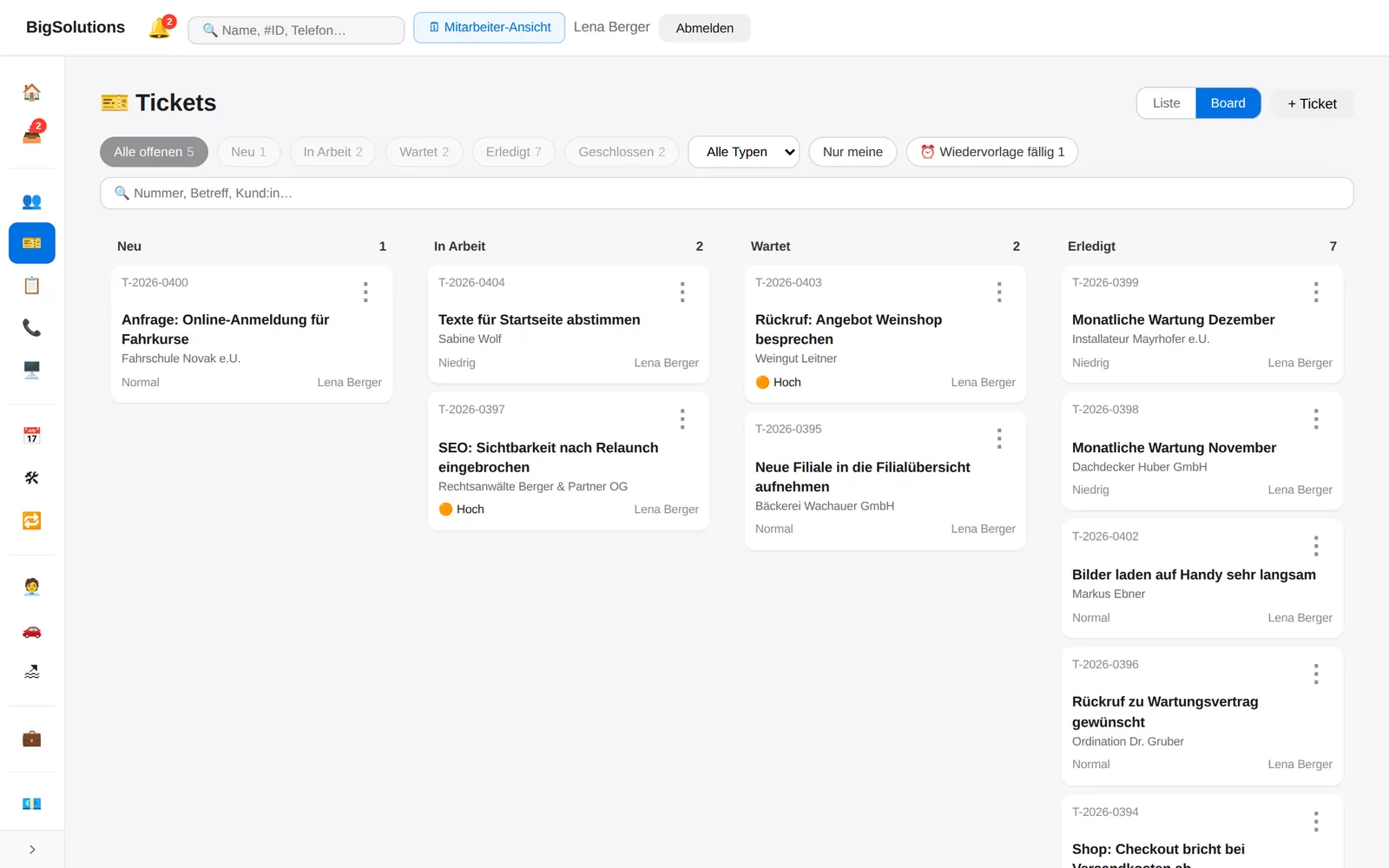This screenshot has height=868, width=1389.
Task: Open the orange repeat arrows icon
Action: click(x=32, y=521)
